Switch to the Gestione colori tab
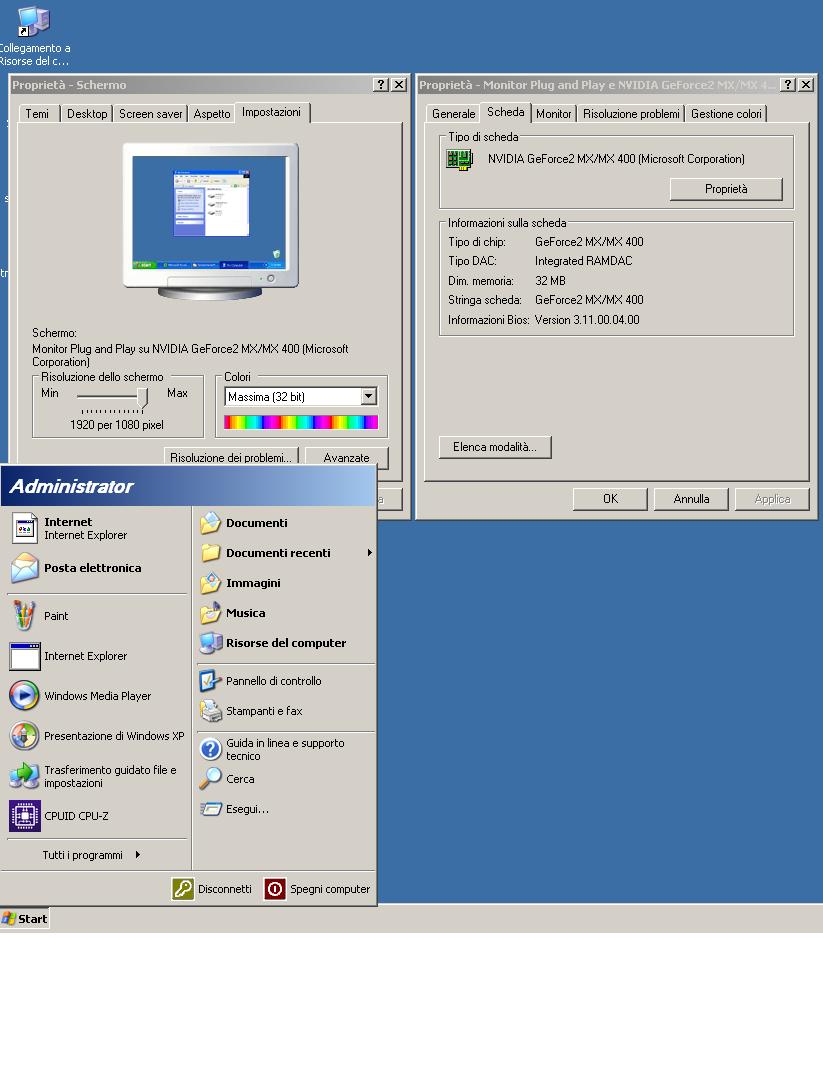823x1080 pixels. point(726,114)
